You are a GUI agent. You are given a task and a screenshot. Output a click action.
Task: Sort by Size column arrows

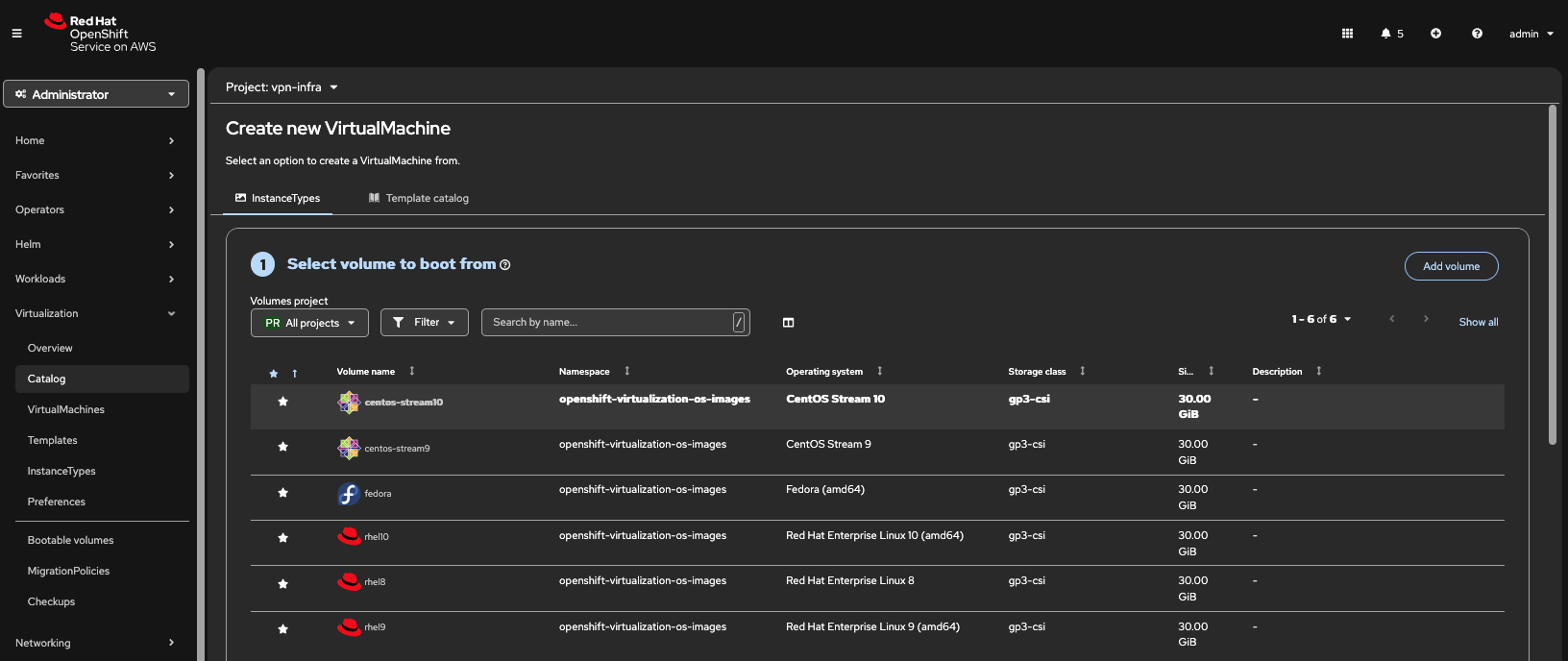pos(1212,371)
